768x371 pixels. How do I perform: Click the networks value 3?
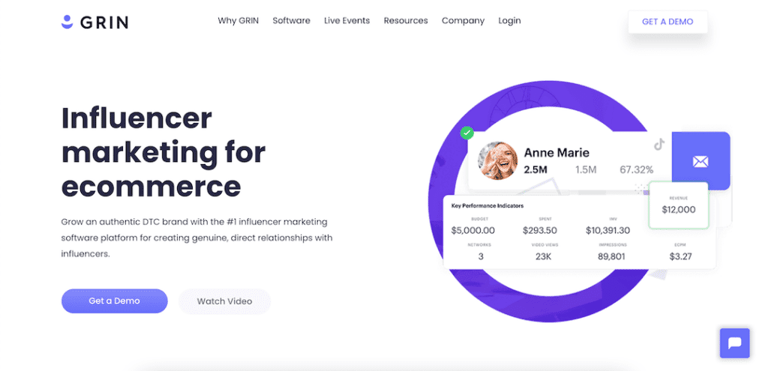[x=480, y=256]
